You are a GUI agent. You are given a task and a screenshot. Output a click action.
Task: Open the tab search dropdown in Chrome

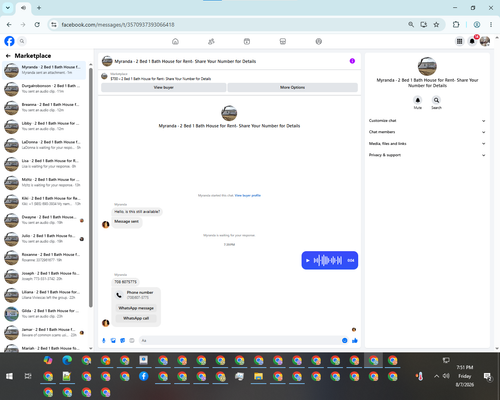pyautogui.click(x=8, y=8)
